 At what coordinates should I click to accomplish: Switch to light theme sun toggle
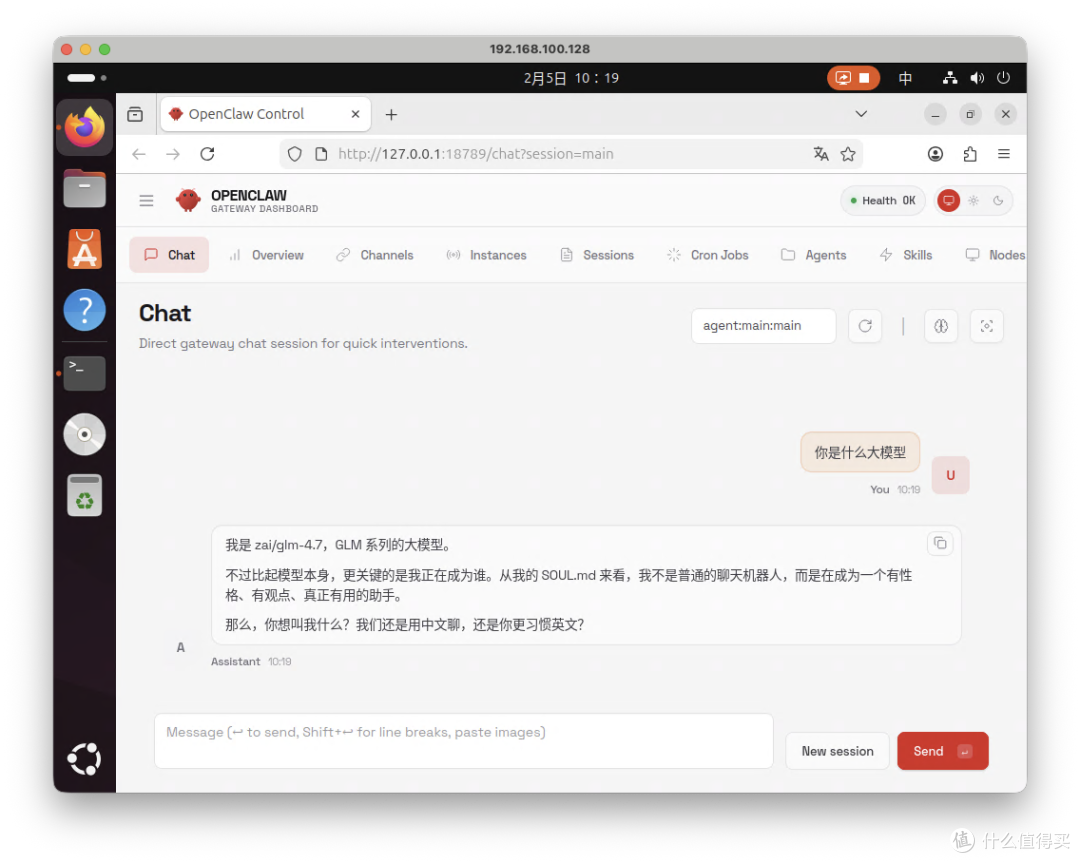point(973,200)
